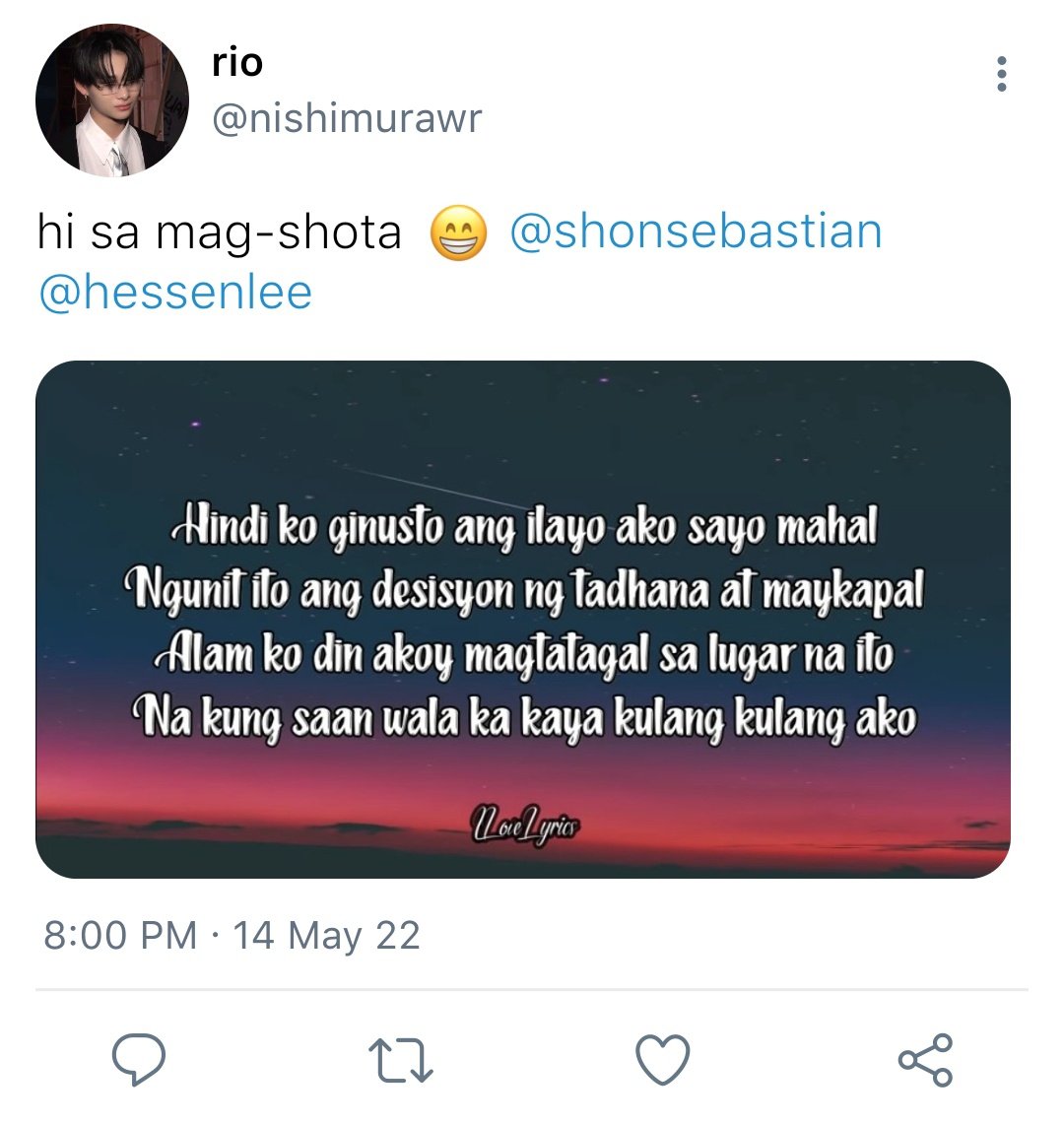
Task: Visit the mentioned @shonsebastian profile
Action: tap(696, 231)
